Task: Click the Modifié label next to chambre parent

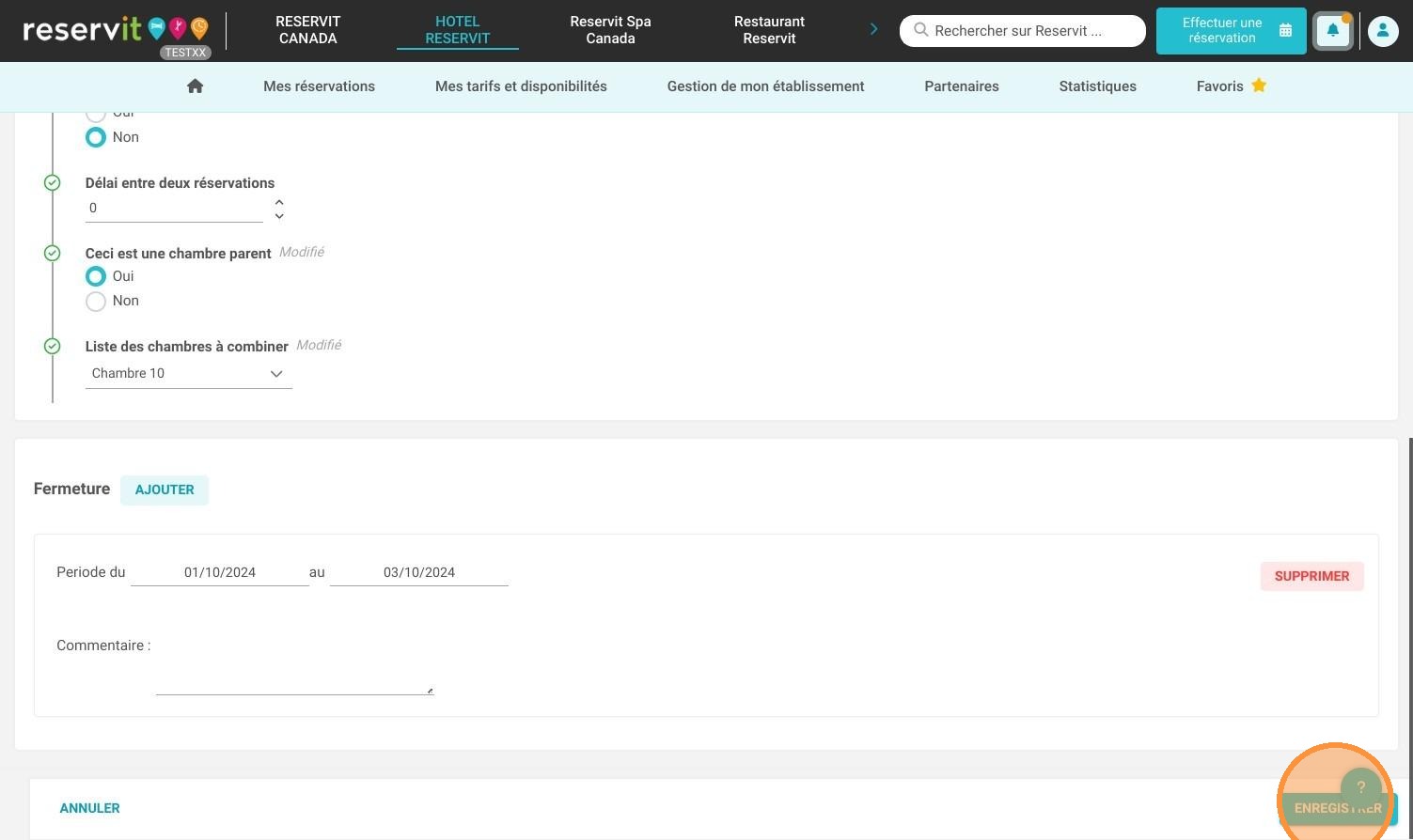Action: tap(302, 252)
